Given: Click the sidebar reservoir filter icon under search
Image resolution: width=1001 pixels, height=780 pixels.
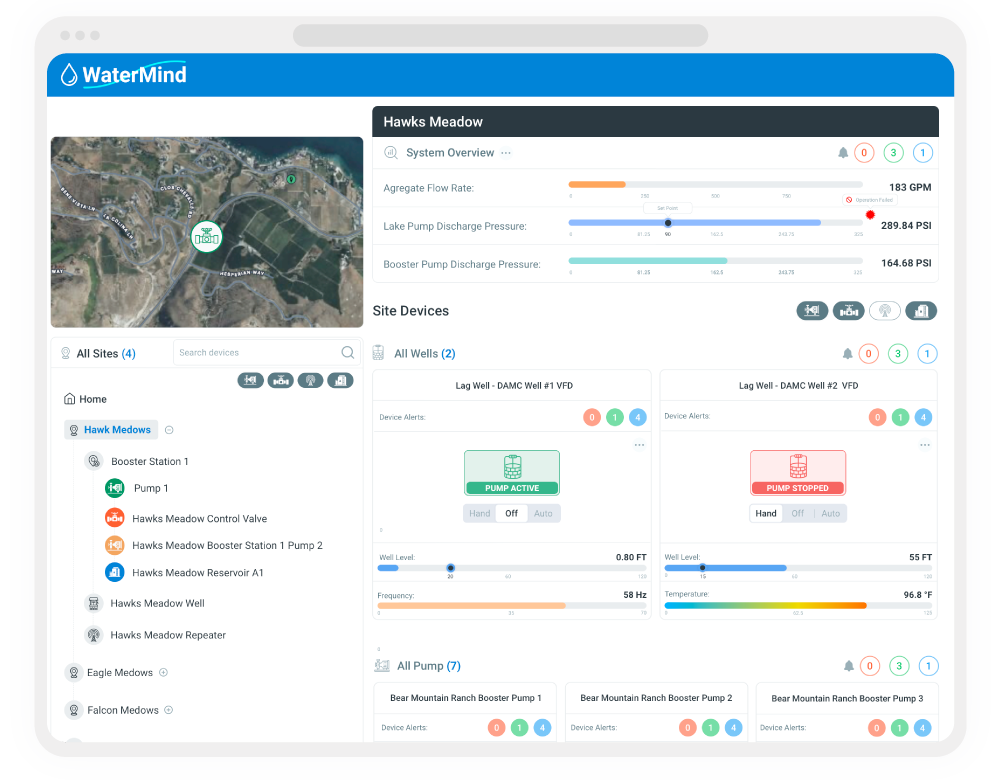Looking at the screenshot, I should [340, 380].
